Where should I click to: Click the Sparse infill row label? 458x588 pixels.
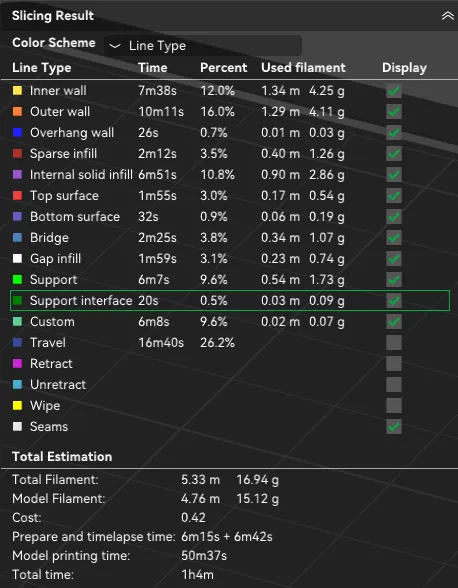(x=63, y=154)
